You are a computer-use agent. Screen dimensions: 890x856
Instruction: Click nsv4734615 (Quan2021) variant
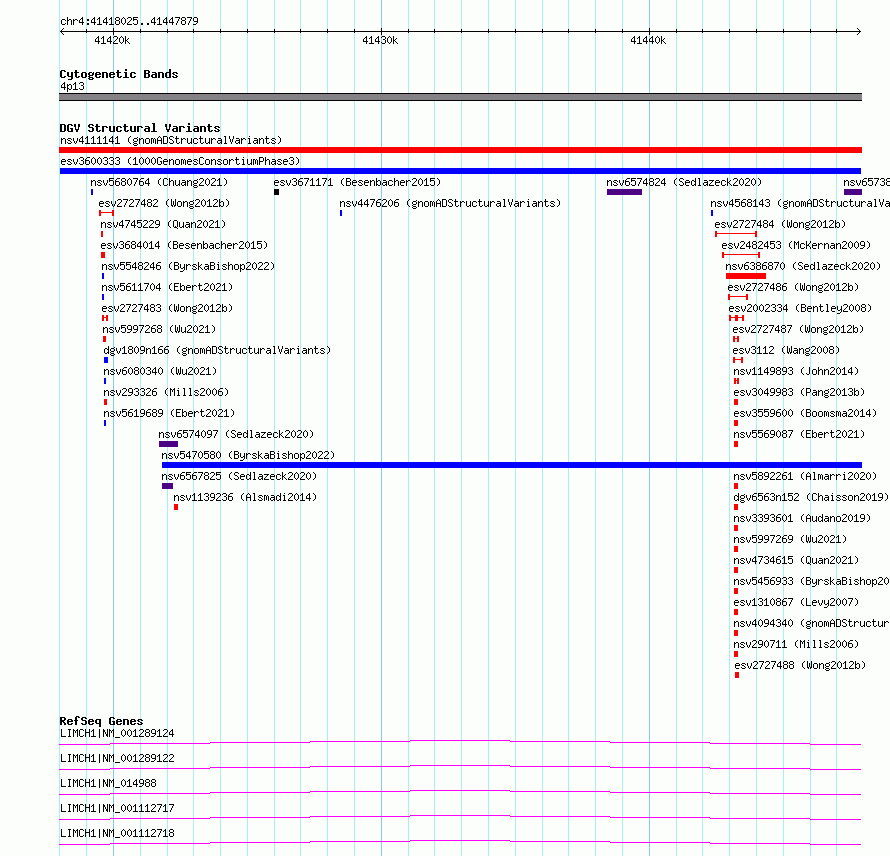click(x=796, y=560)
